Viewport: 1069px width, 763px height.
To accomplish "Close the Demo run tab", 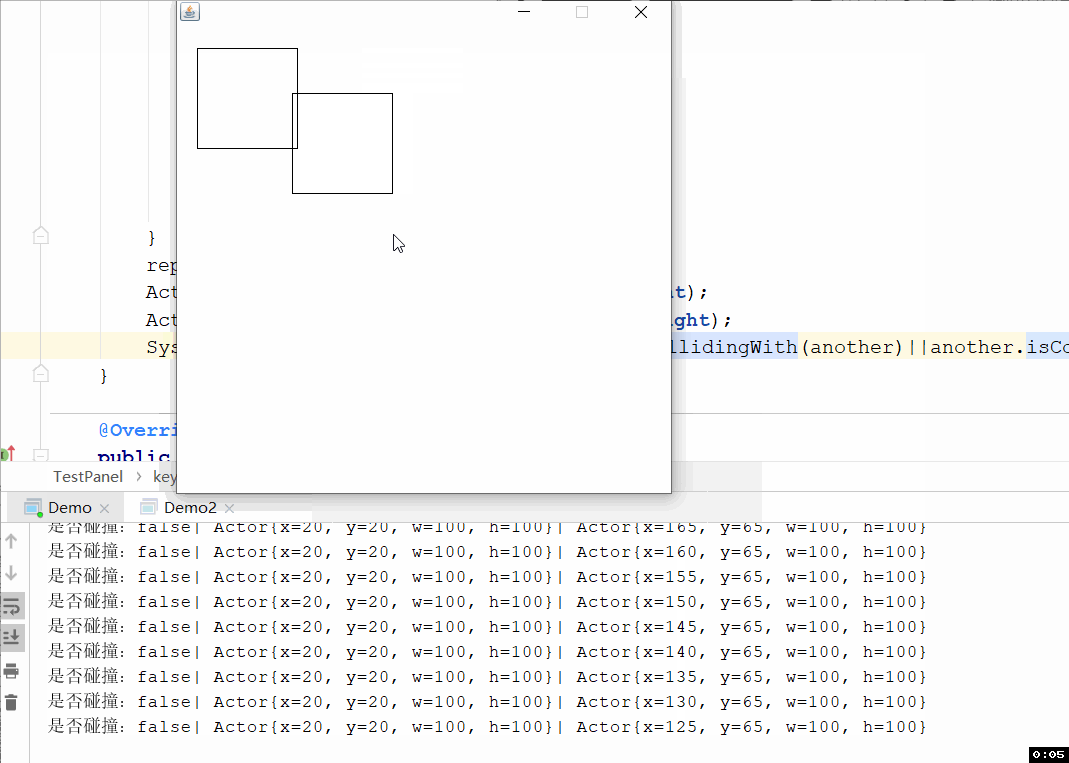I will point(104,509).
